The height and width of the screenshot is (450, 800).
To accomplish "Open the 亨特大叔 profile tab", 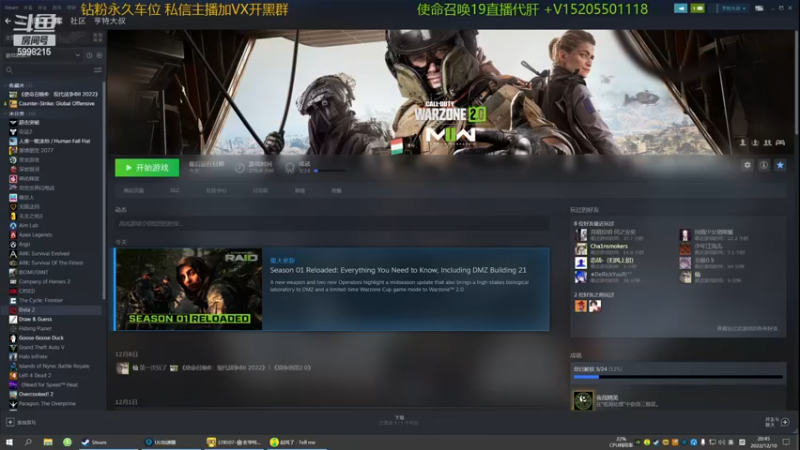I will 110,21.
